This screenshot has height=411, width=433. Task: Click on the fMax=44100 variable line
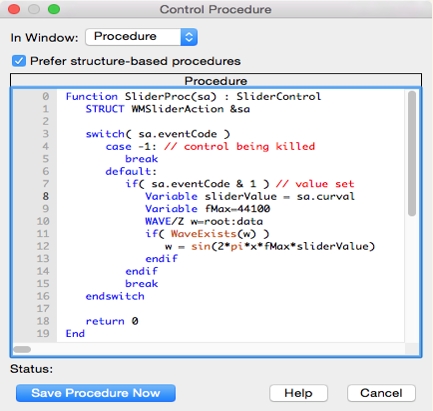[x=207, y=209]
